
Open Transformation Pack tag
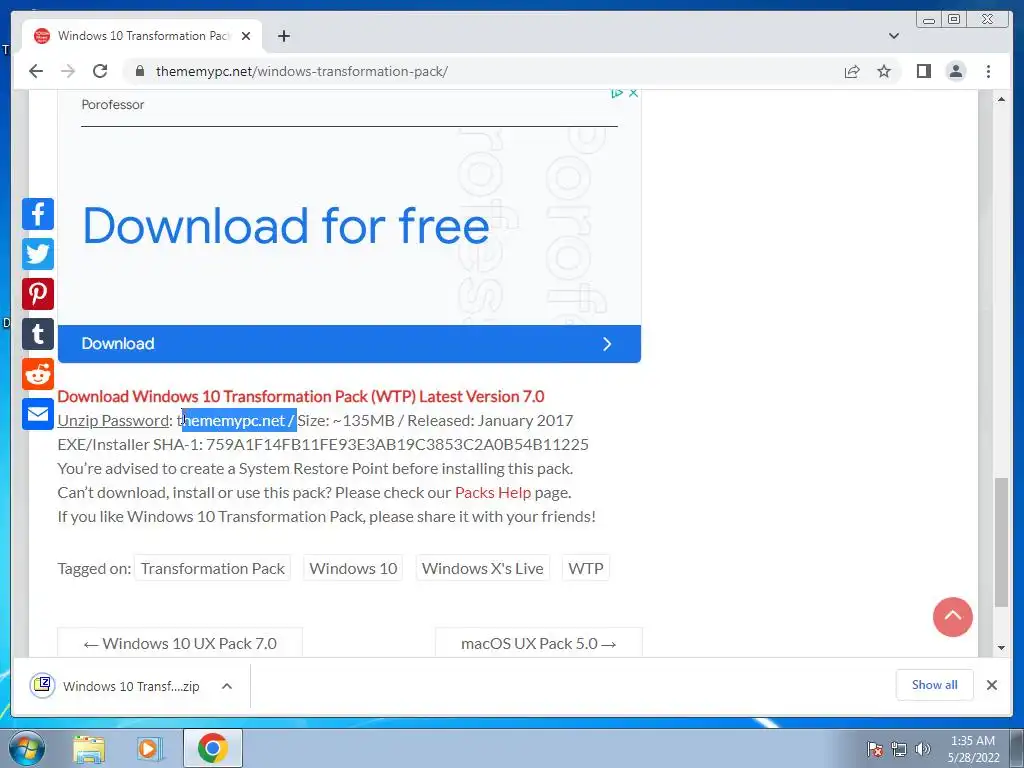point(213,568)
